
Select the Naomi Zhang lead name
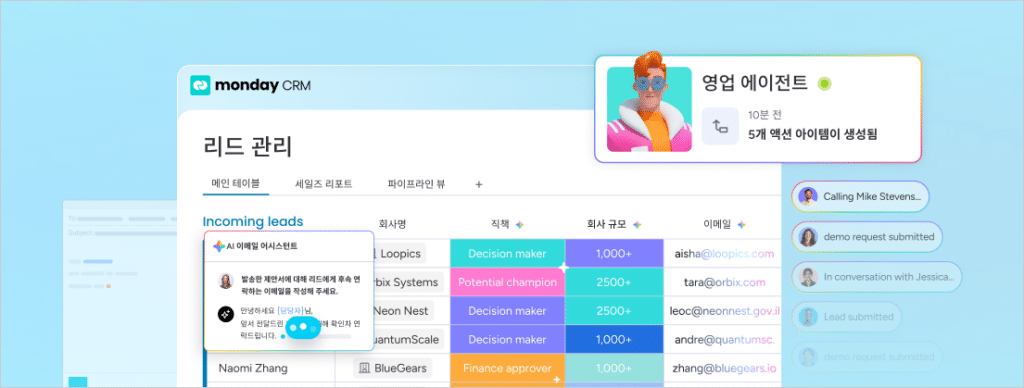253,368
